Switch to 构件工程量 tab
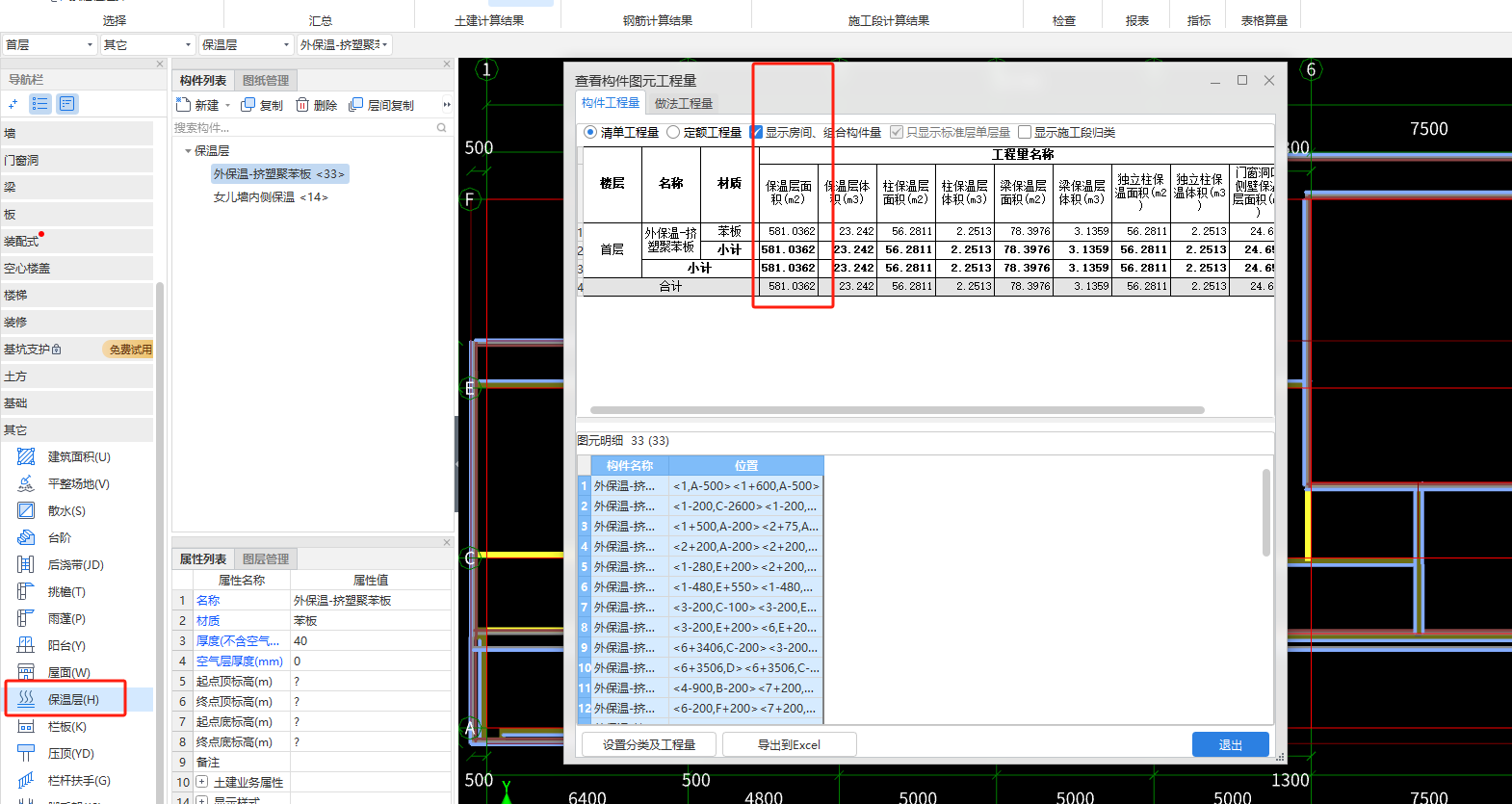 pyautogui.click(x=611, y=103)
